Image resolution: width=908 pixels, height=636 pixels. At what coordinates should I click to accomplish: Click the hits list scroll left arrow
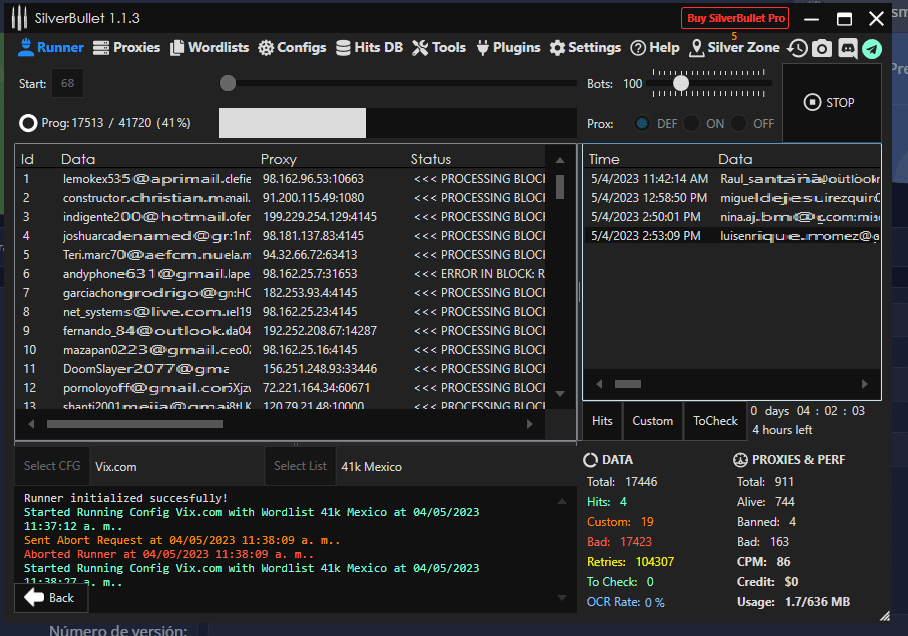tap(599, 383)
